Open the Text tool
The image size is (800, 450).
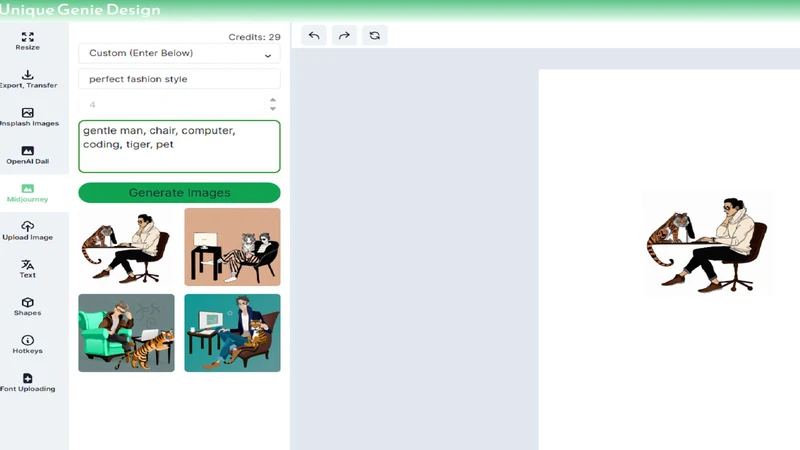pyautogui.click(x=28, y=268)
